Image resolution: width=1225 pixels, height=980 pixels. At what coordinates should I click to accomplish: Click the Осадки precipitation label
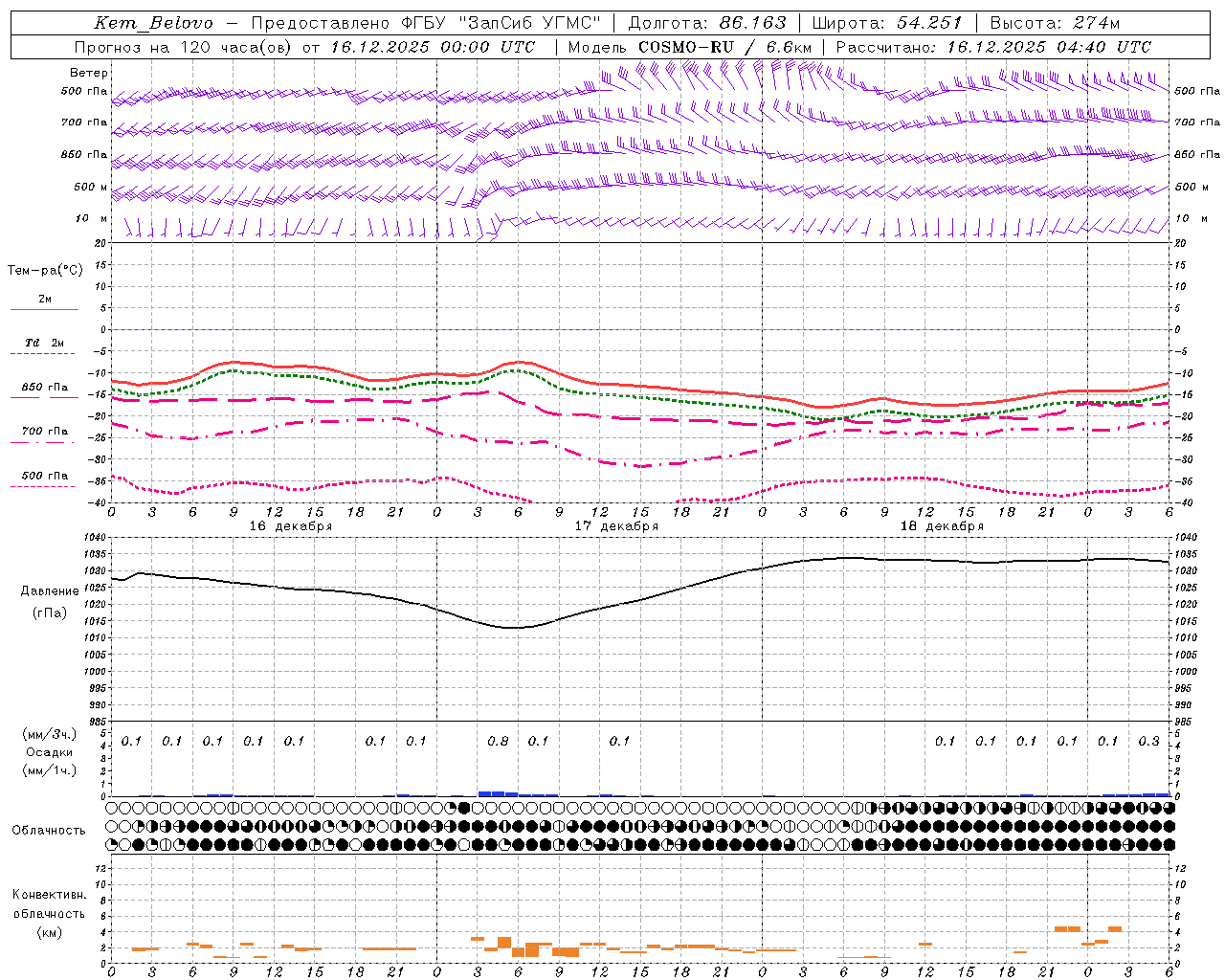[x=49, y=752]
